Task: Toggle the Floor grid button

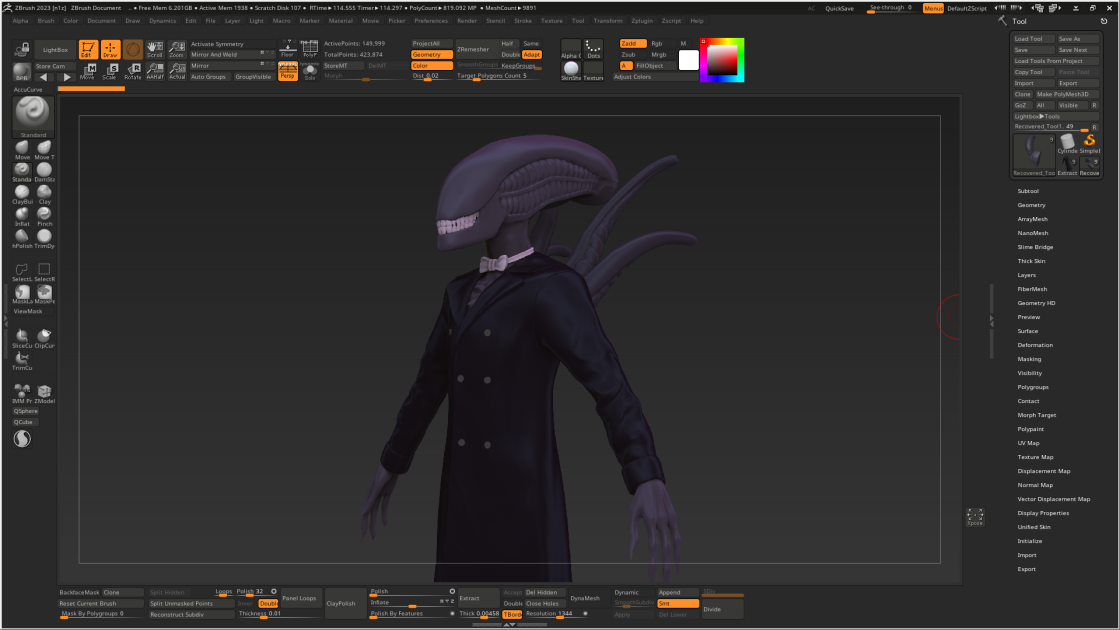Action: (288, 49)
